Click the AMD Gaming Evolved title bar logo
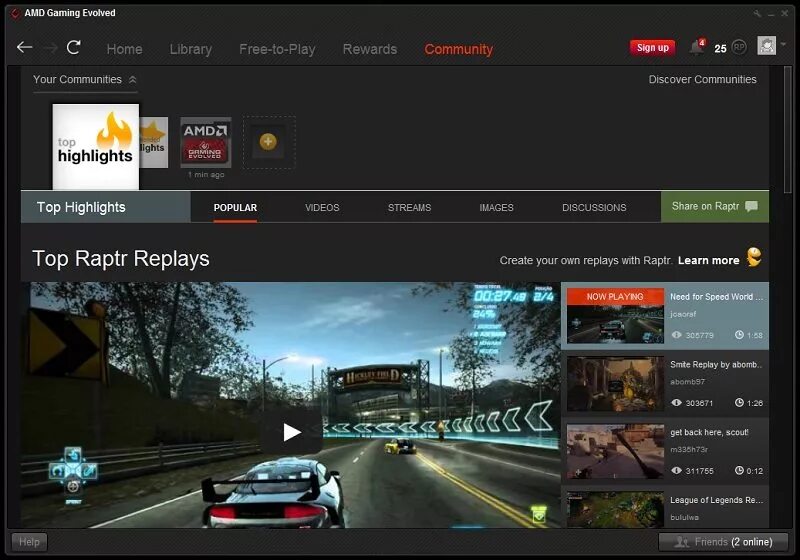This screenshot has width=800, height=560. click(x=15, y=13)
